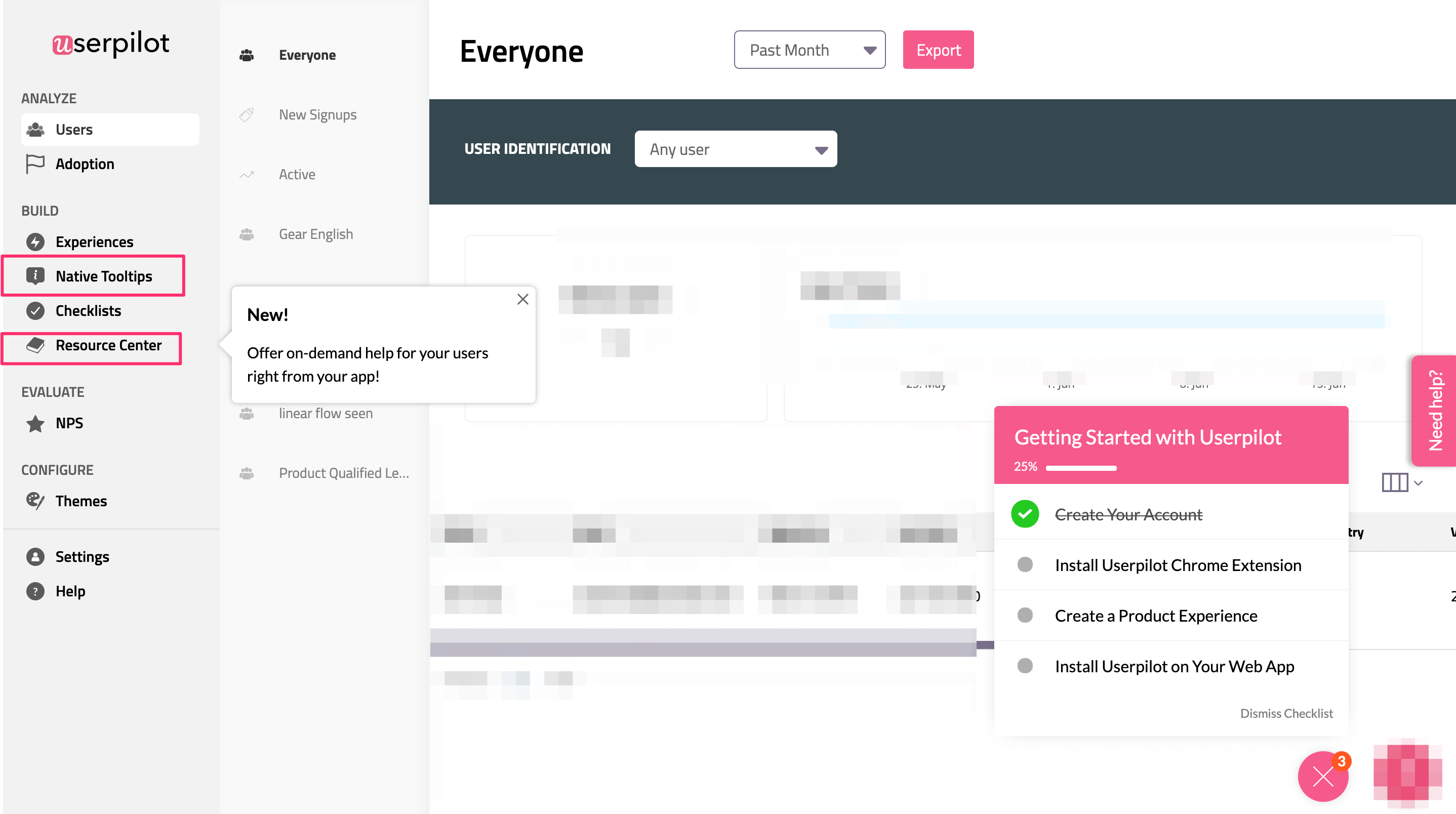The image size is (1456, 814).
Task: Click the linear flow seen segment icon
Action: point(247,414)
